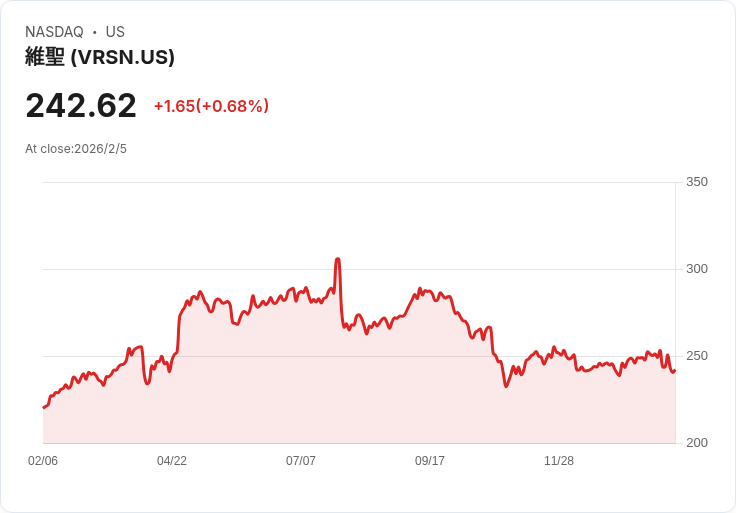Click the price line's dip after 09/17
Image resolution: width=736 pixels, height=513 pixels.
pyautogui.click(x=506, y=386)
